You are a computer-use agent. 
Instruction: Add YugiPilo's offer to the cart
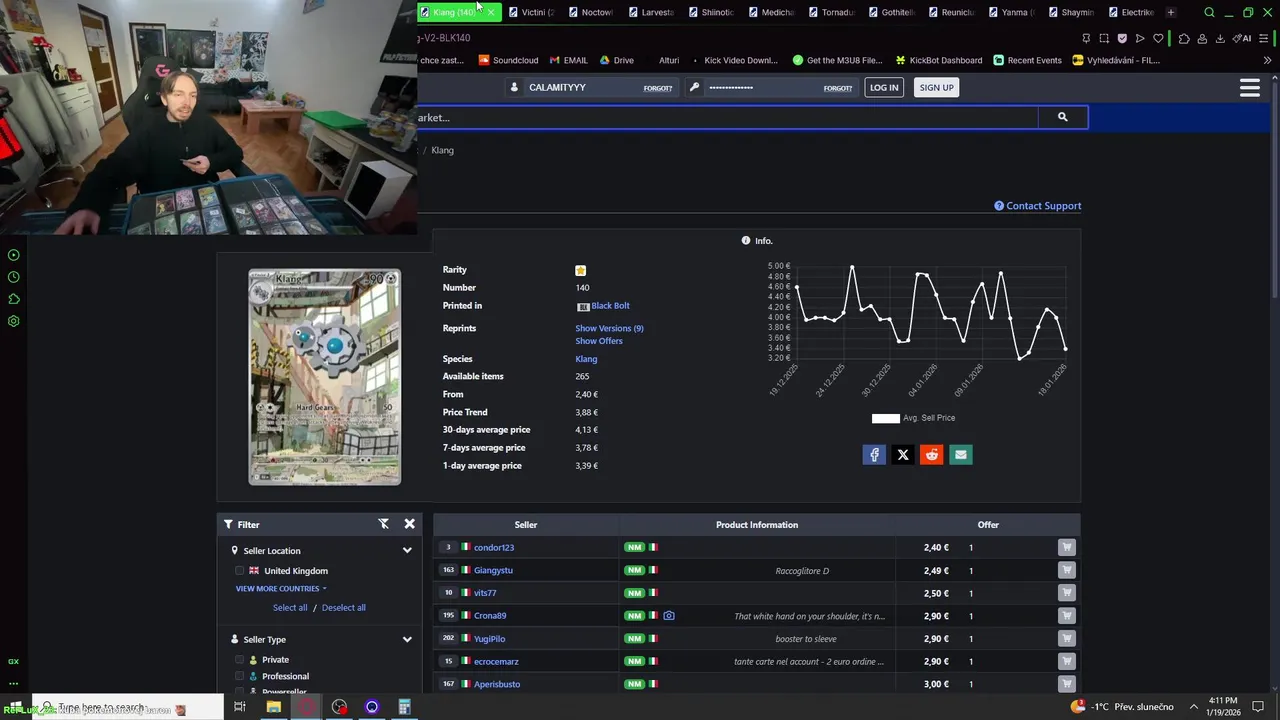[1066, 638]
